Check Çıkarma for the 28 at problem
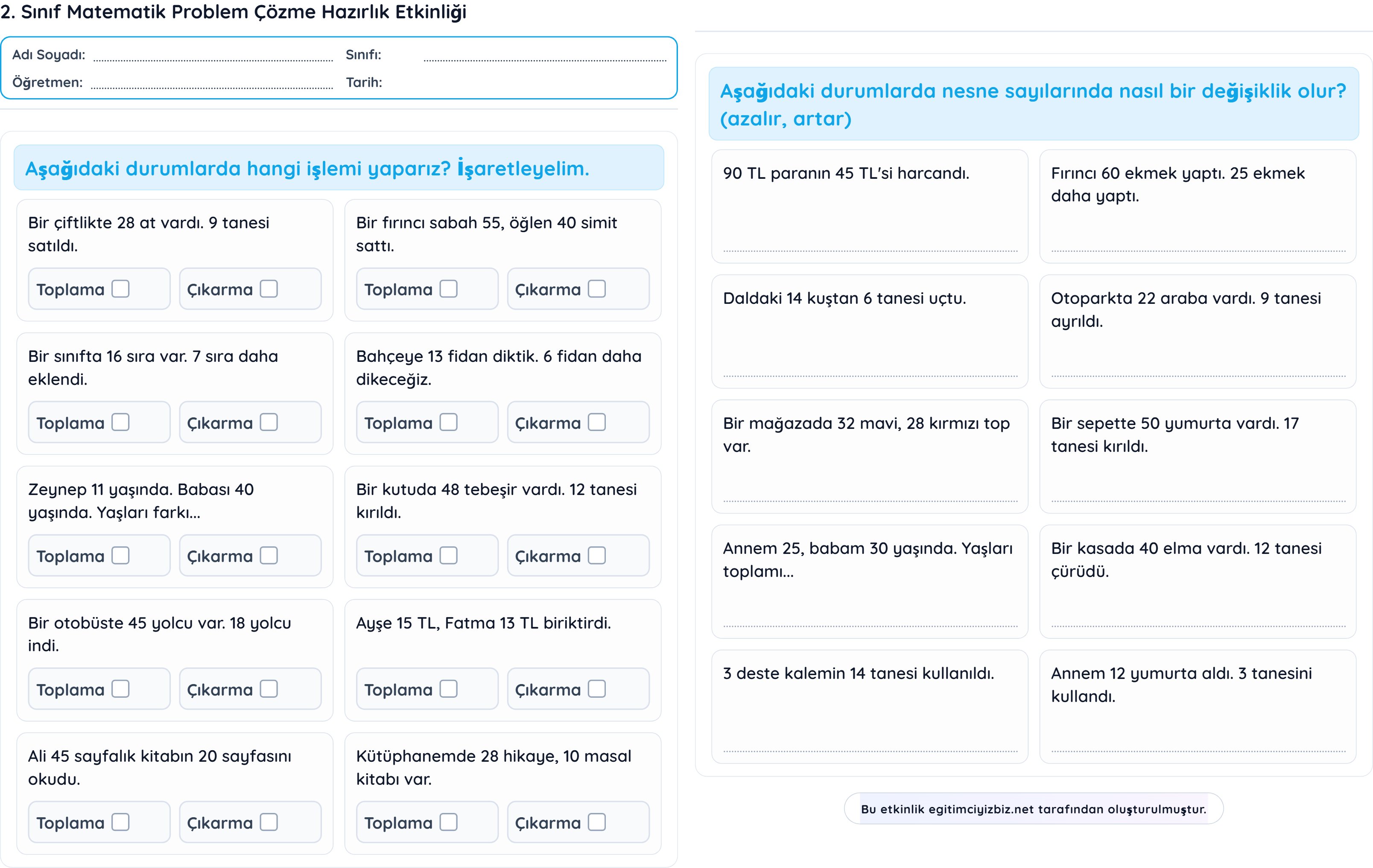 pos(269,289)
